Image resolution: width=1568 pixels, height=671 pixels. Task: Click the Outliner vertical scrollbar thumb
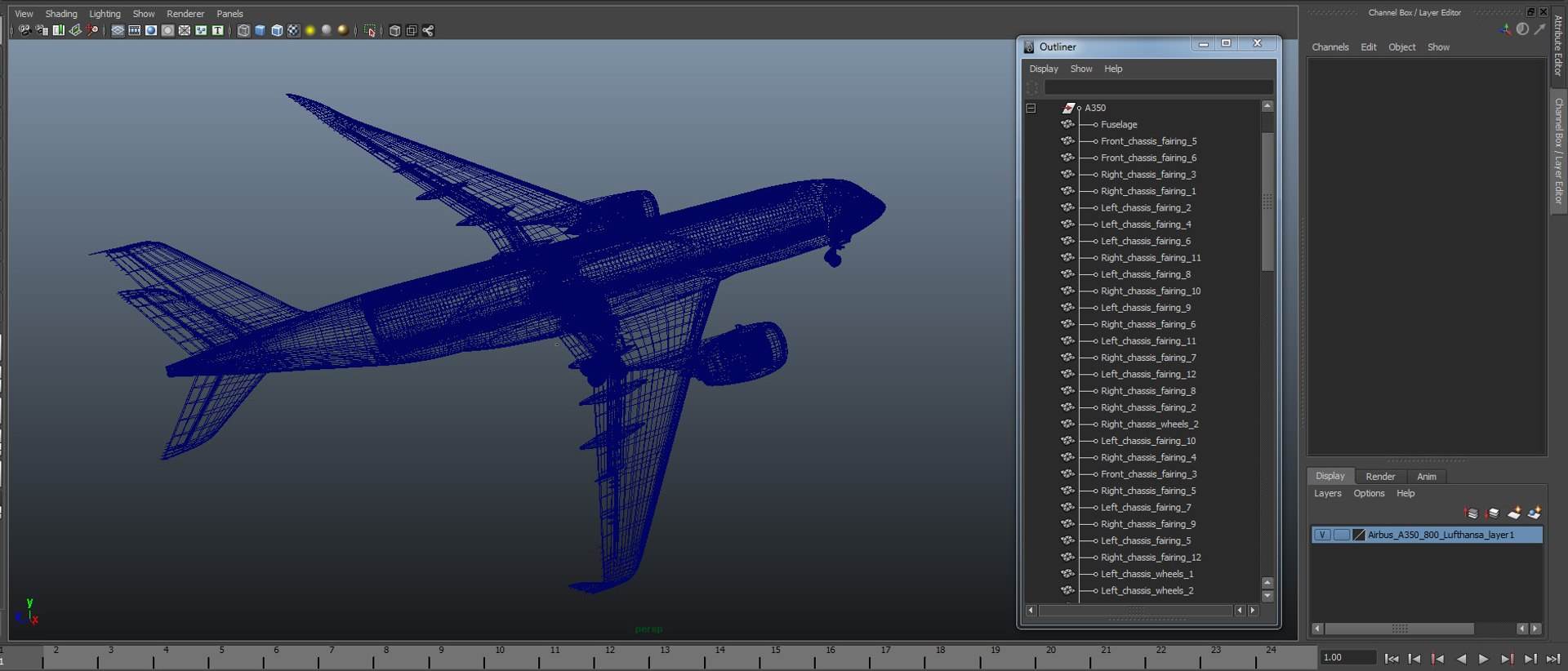pos(1267,202)
